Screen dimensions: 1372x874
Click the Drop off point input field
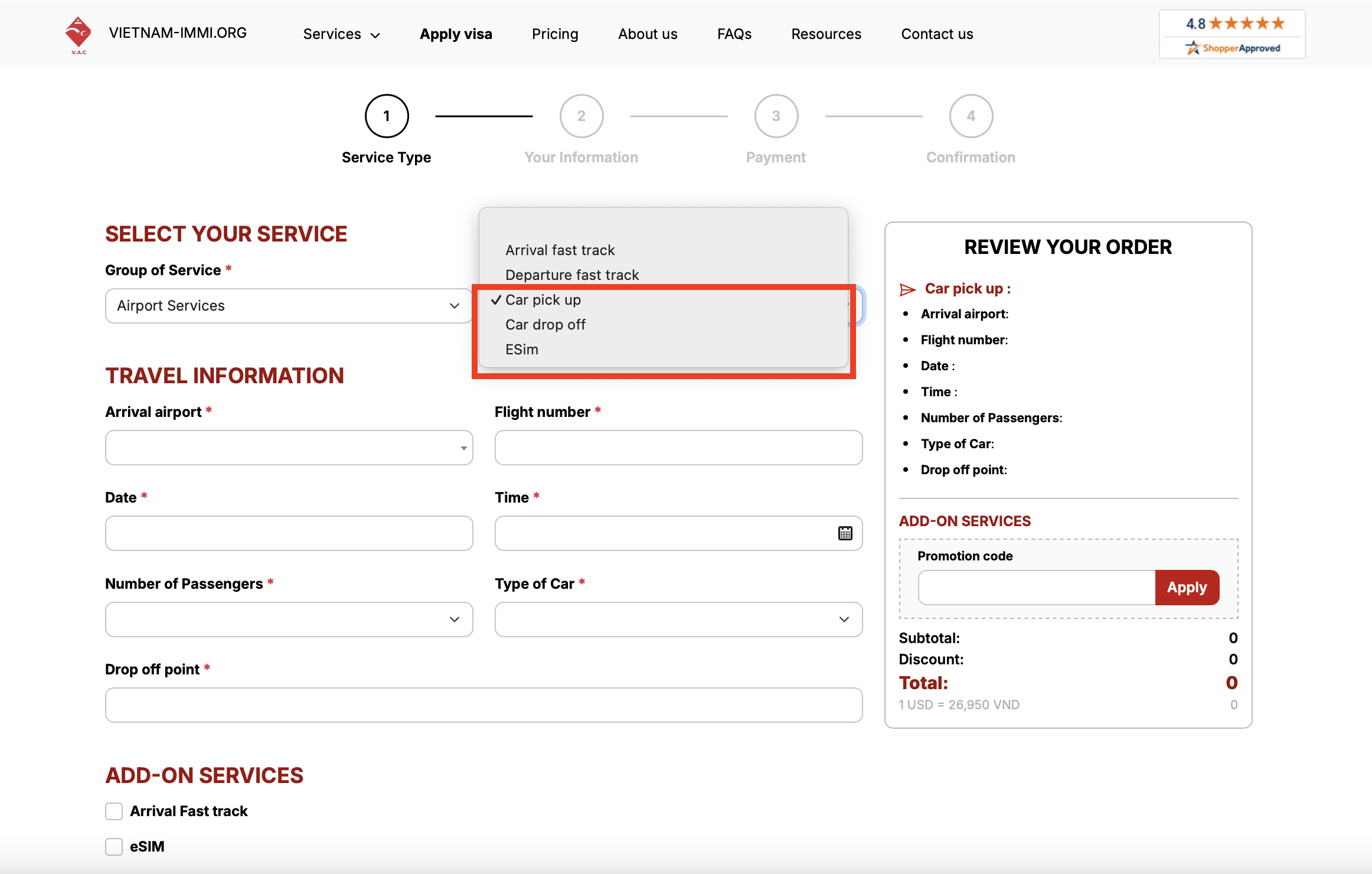pyautogui.click(x=484, y=705)
